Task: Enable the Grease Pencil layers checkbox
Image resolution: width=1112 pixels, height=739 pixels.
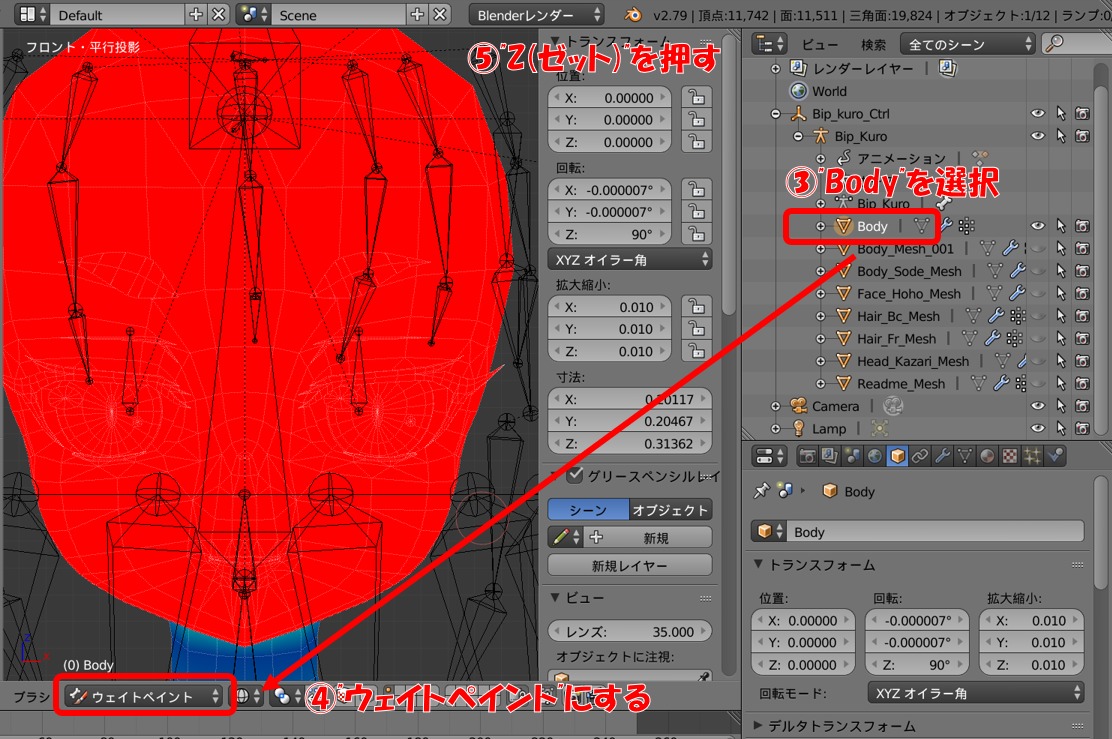Action: (x=574, y=475)
